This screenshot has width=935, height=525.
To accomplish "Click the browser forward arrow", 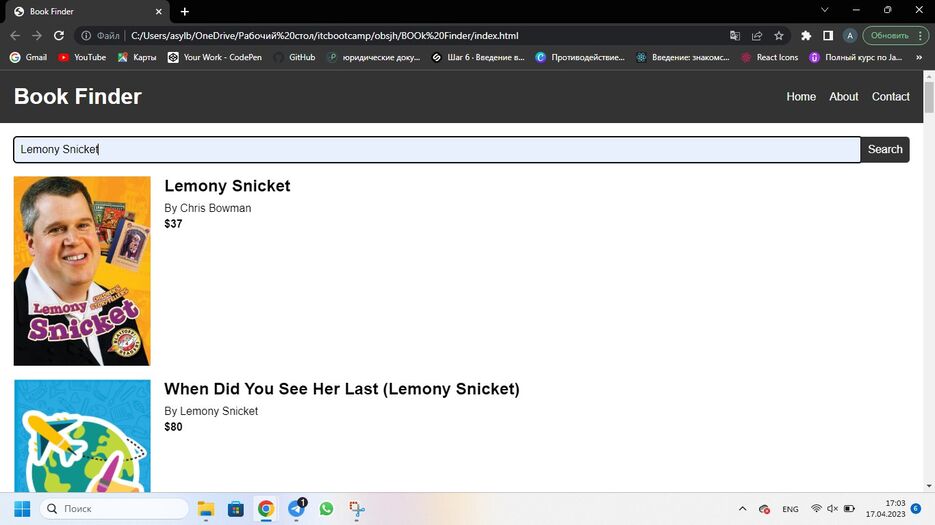I will click(x=37, y=36).
